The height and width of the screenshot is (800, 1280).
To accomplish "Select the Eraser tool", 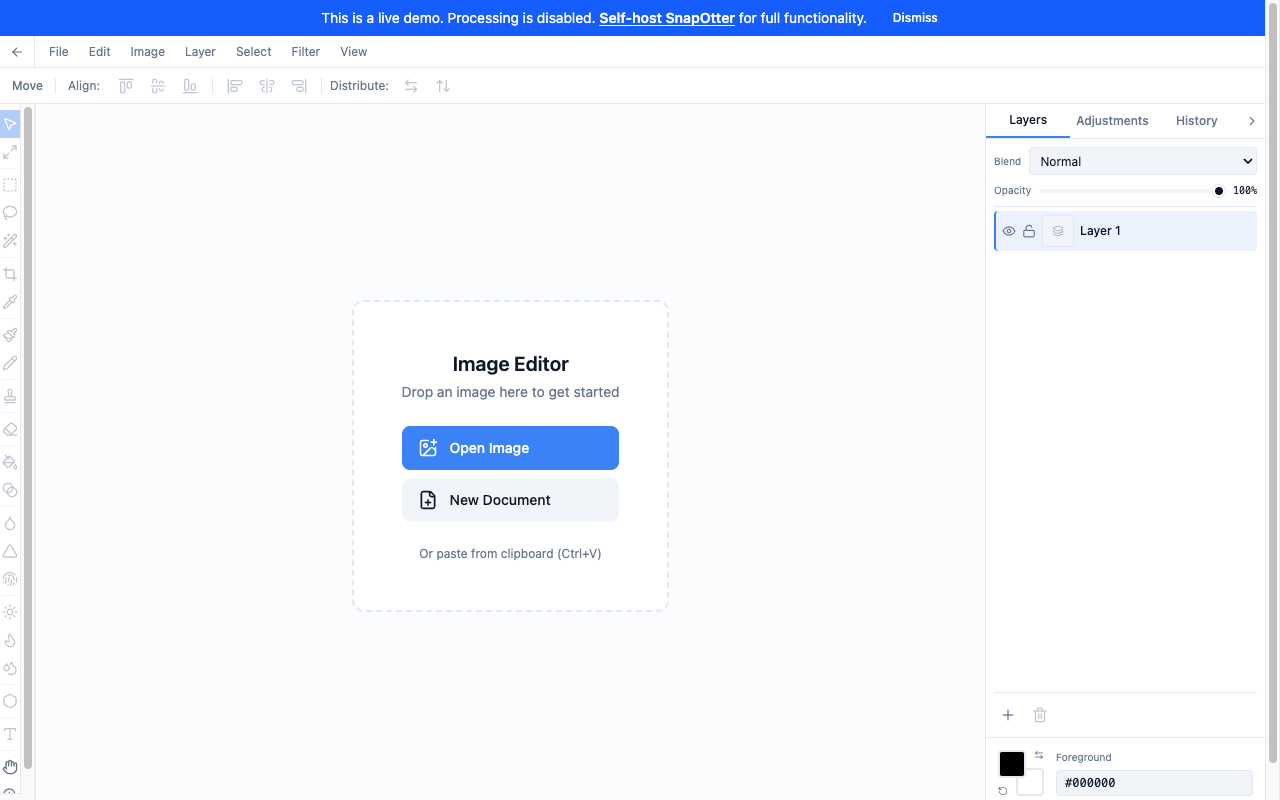I will 10,429.
